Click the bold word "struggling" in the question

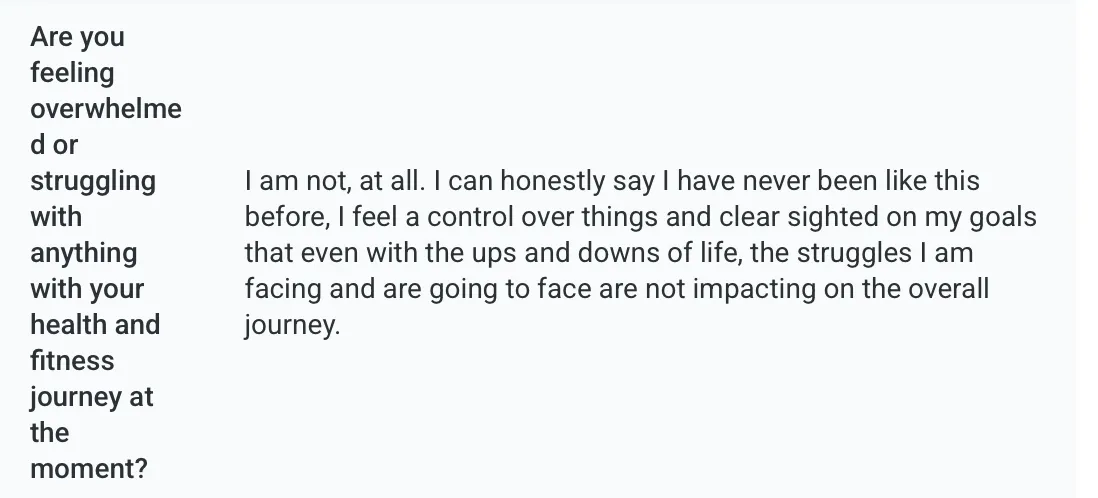click(x=93, y=181)
